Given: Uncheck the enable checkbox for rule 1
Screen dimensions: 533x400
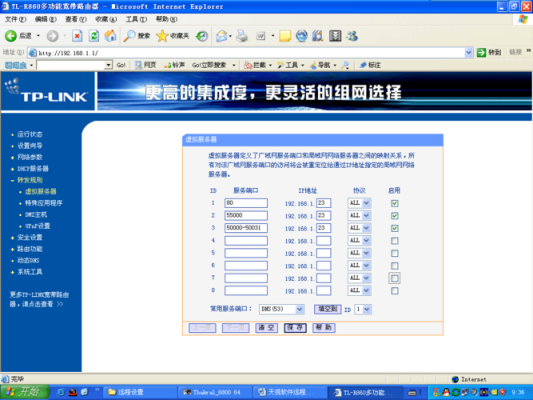Looking at the screenshot, I should (x=394, y=203).
